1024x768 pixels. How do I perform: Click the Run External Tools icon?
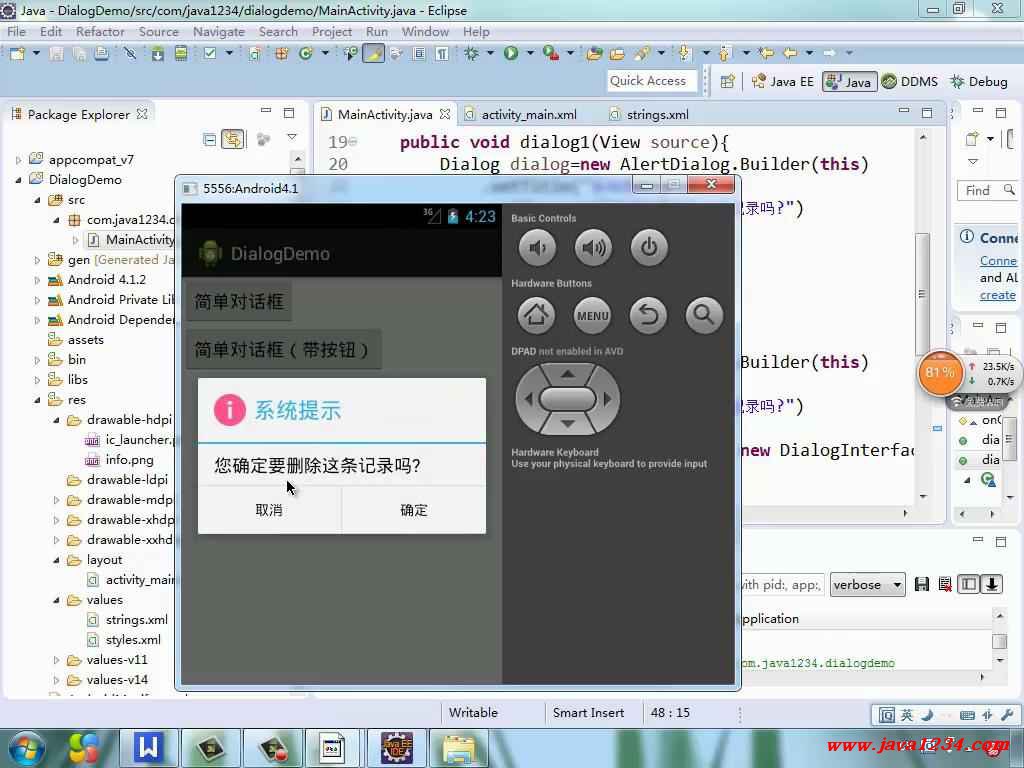click(551, 54)
